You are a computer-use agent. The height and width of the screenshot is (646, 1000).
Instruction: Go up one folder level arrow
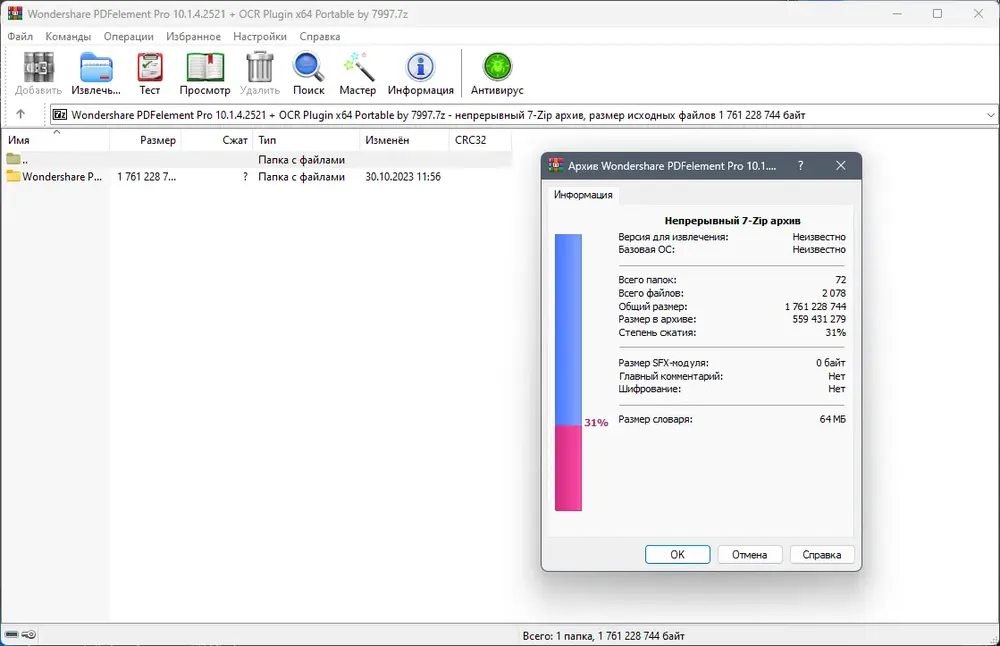coord(20,114)
